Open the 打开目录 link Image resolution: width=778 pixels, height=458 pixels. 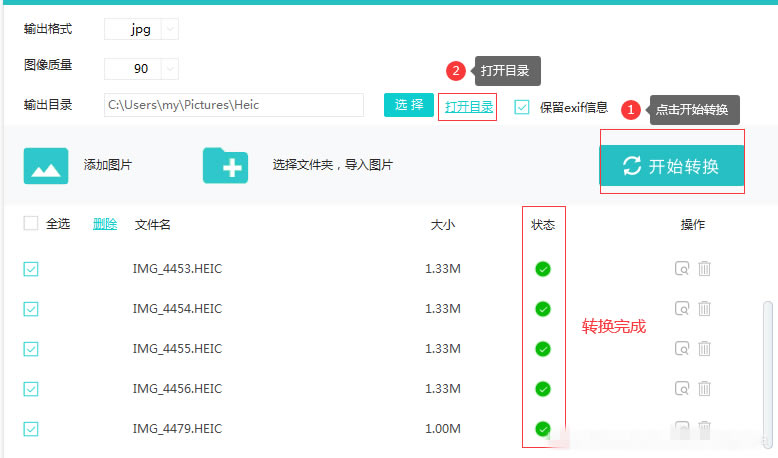pyautogui.click(x=468, y=106)
